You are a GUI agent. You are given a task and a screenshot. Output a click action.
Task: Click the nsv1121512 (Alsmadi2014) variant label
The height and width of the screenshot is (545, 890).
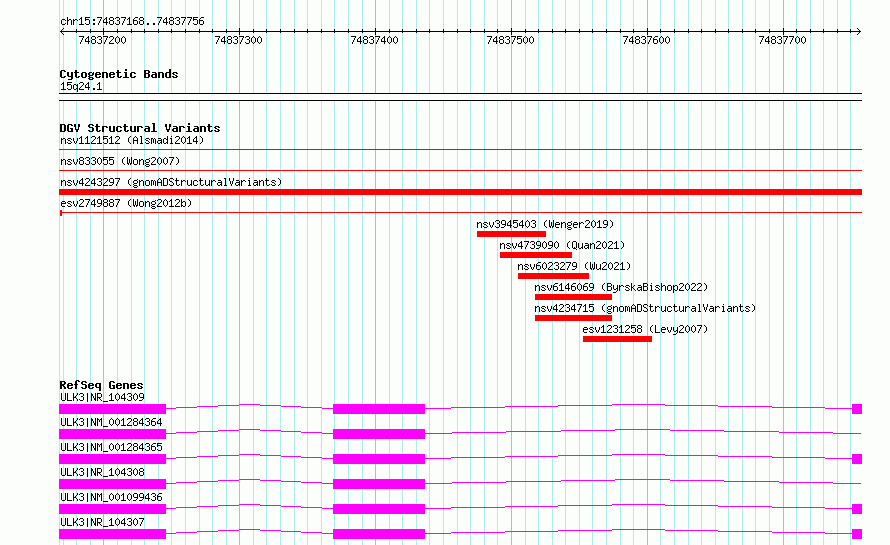pyautogui.click(x=132, y=140)
